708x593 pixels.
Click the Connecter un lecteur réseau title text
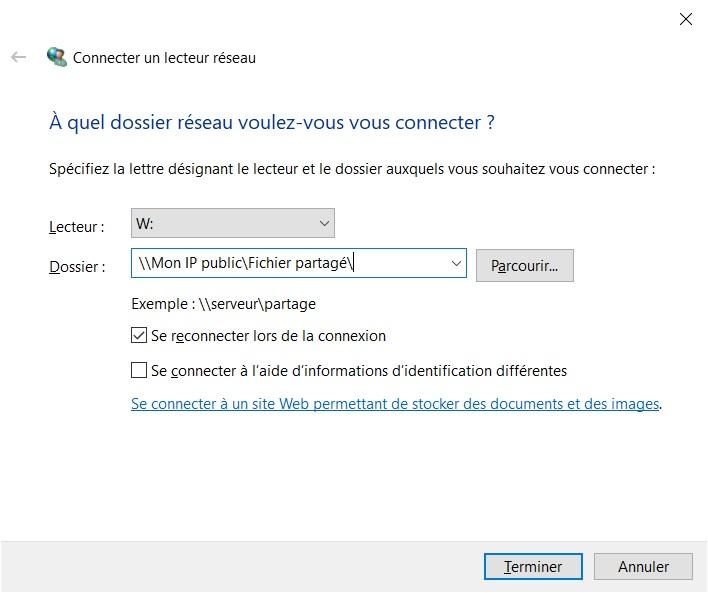tap(164, 58)
